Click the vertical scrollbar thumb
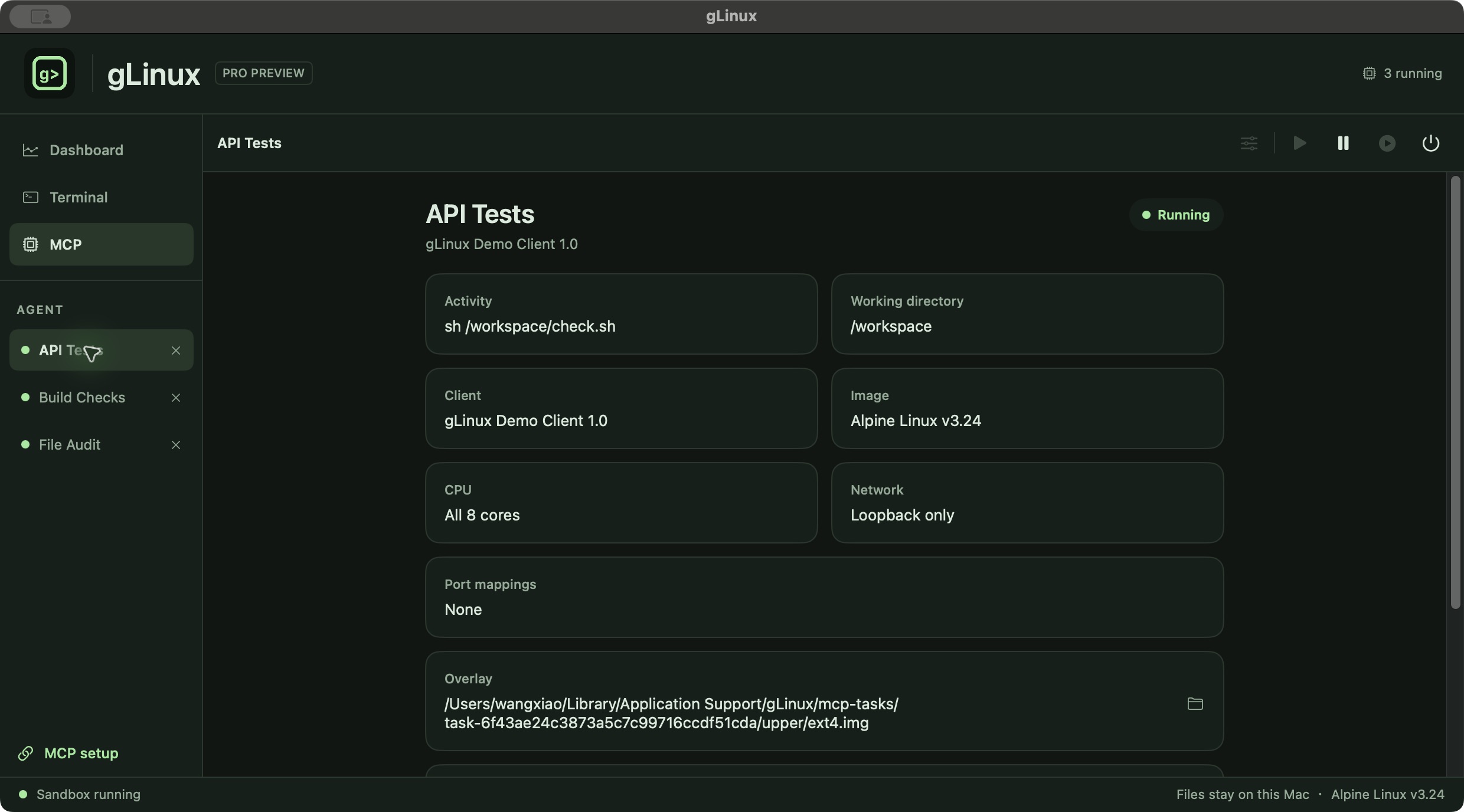The image size is (1464, 812). (x=1455, y=392)
